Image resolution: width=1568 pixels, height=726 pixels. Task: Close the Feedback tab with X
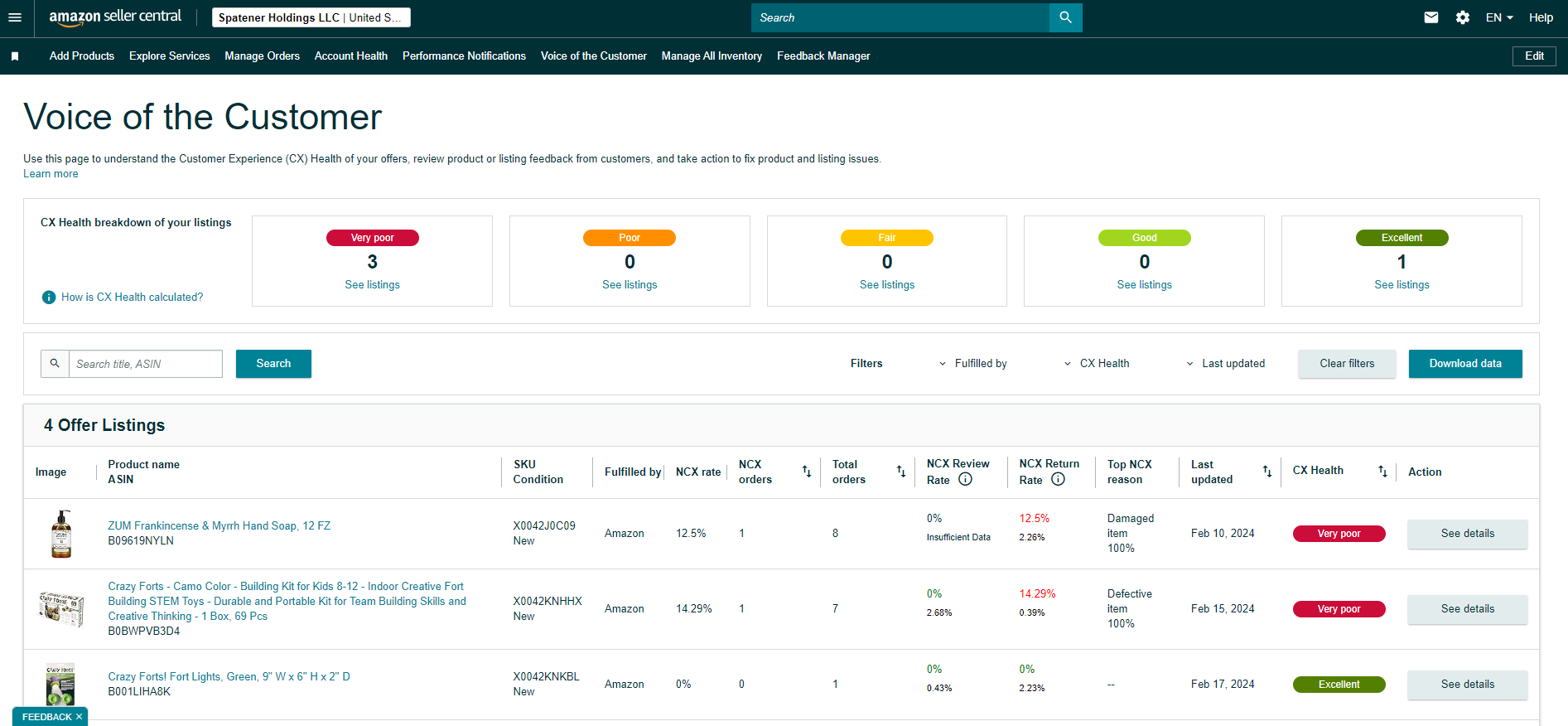[x=80, y=717]
